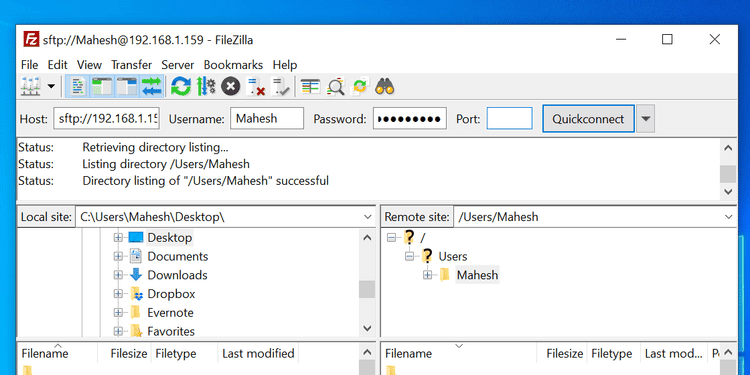
Task: Toggle message log display icon
Action: click(78, 87)
